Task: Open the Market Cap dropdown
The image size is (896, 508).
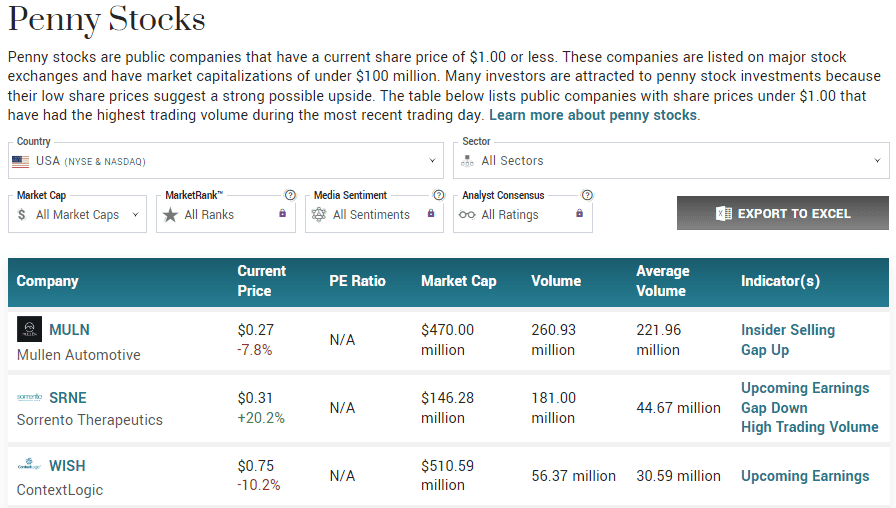Action: (x=77, y=214)
